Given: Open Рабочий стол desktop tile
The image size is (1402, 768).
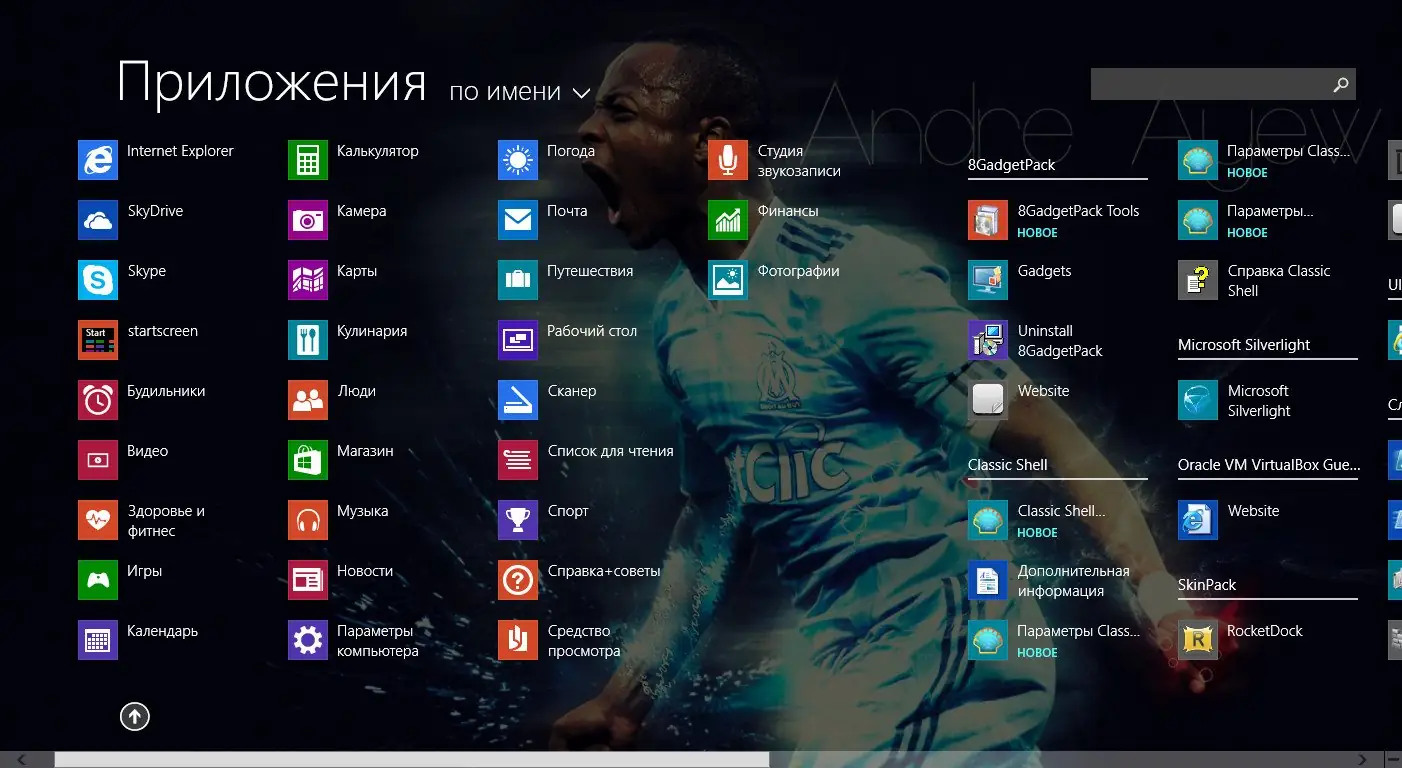Looking at the screenshot, I should point(568,340).
